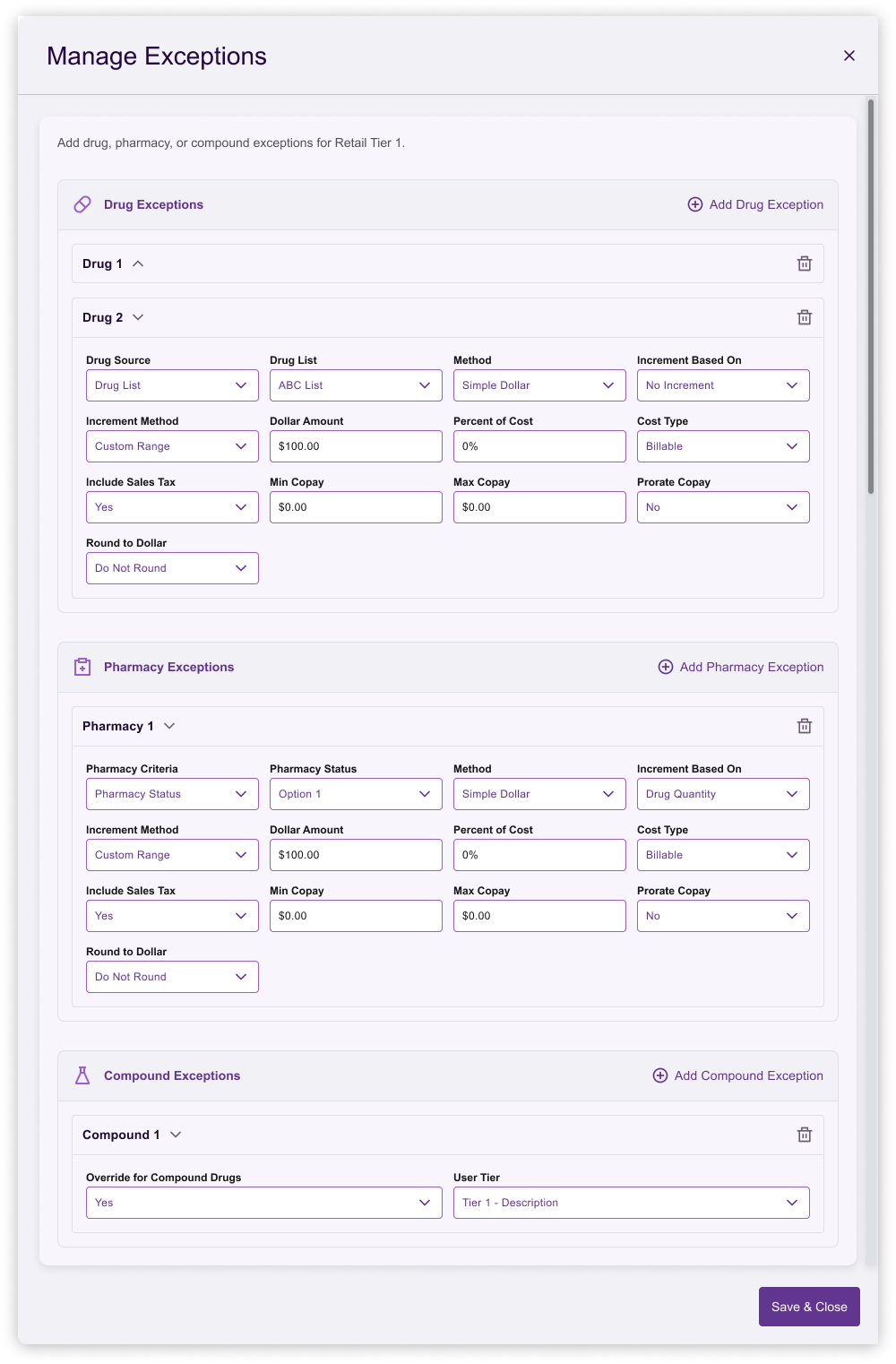Open Pharmacy Status dropdown showing Option 1

(x=356, y=794)
